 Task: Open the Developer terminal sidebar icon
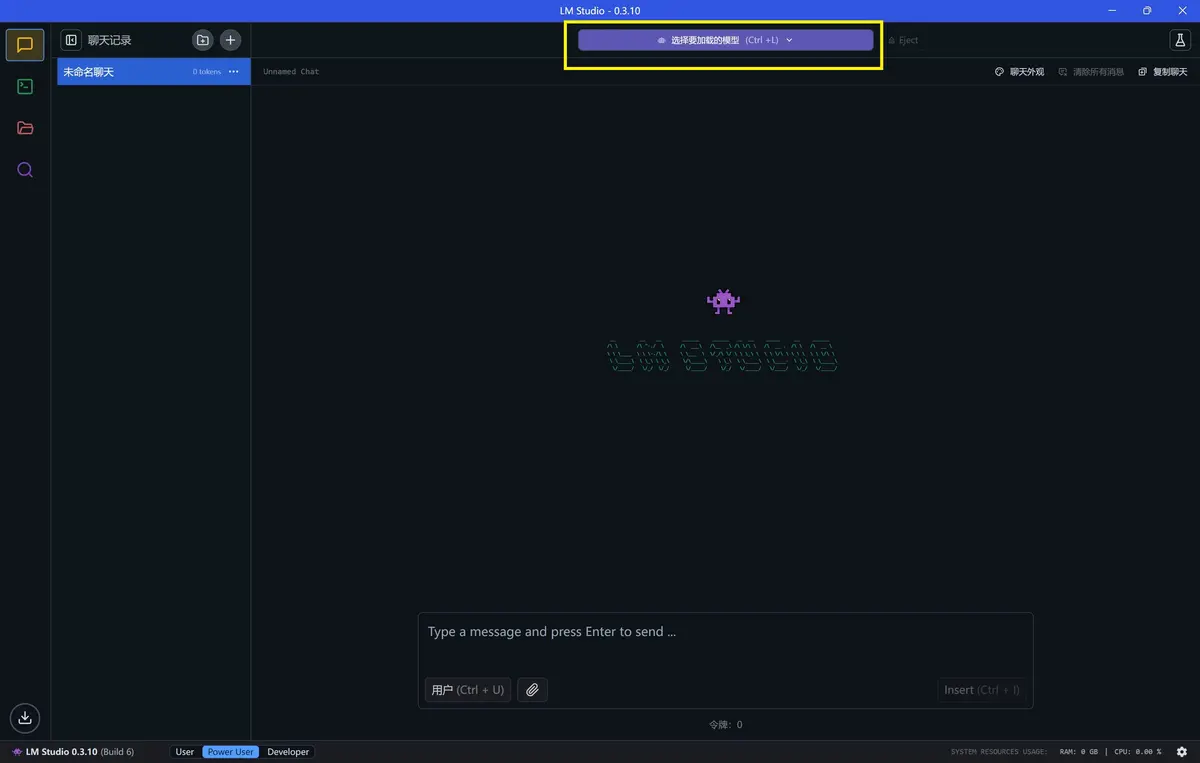25,87
